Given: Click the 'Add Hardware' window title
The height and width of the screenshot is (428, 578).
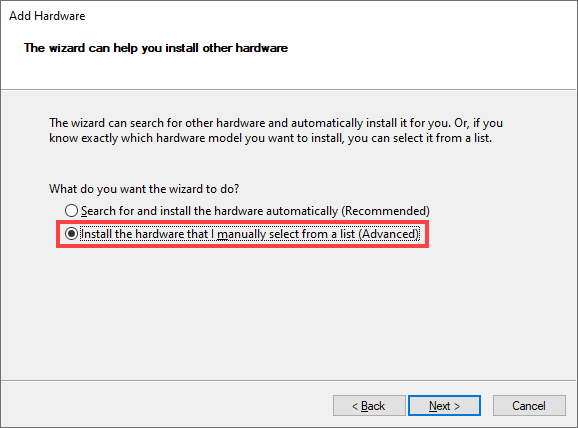Looking at the screenshot, I should [47, 16].
